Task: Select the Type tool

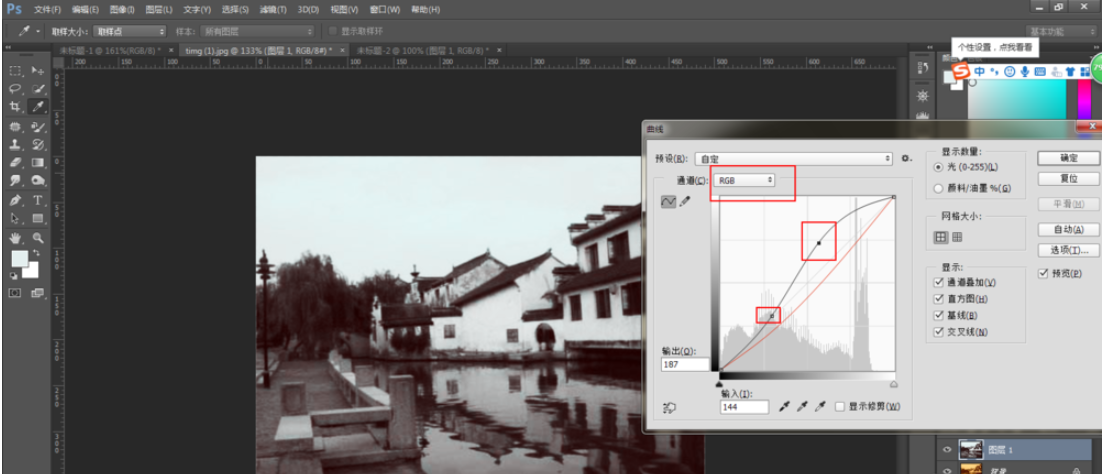Action: (x=38, y=200)
